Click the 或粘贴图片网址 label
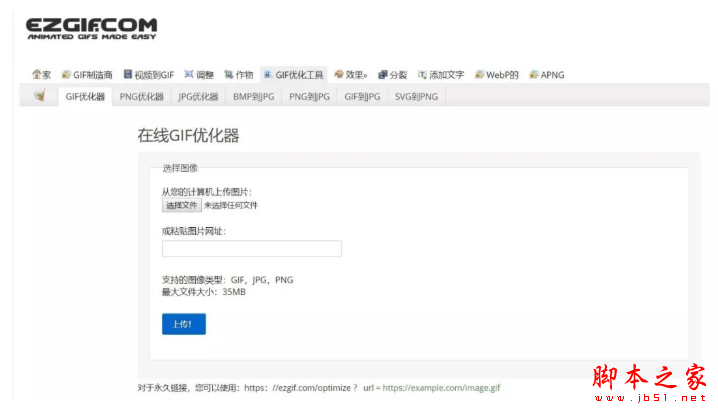The image size is (718, 409). pyautogui.click(x=194, y=231)
